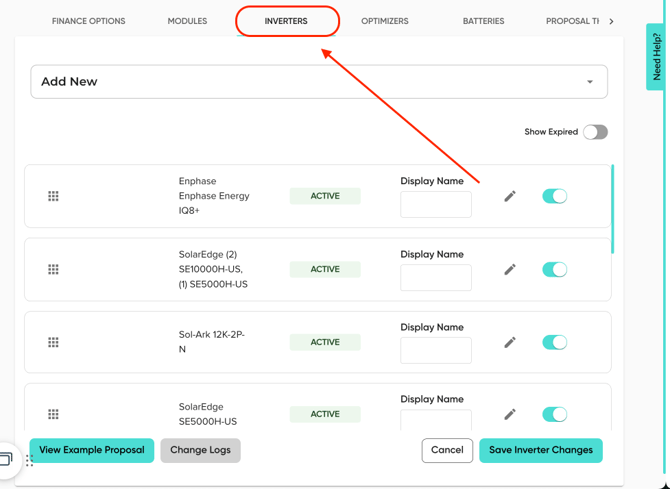Click the drag handle on Sol-Ark 12K-2P-N row
670x489 pixels.
[54, 342]
